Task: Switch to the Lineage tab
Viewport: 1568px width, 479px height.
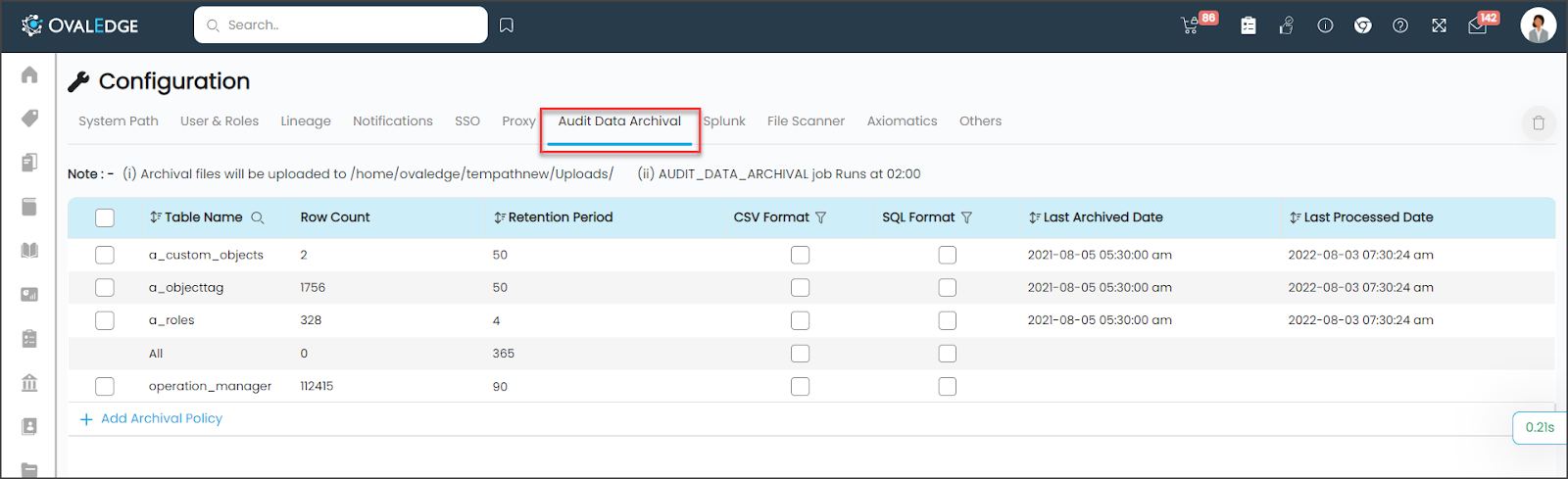Action: (306, 121)
